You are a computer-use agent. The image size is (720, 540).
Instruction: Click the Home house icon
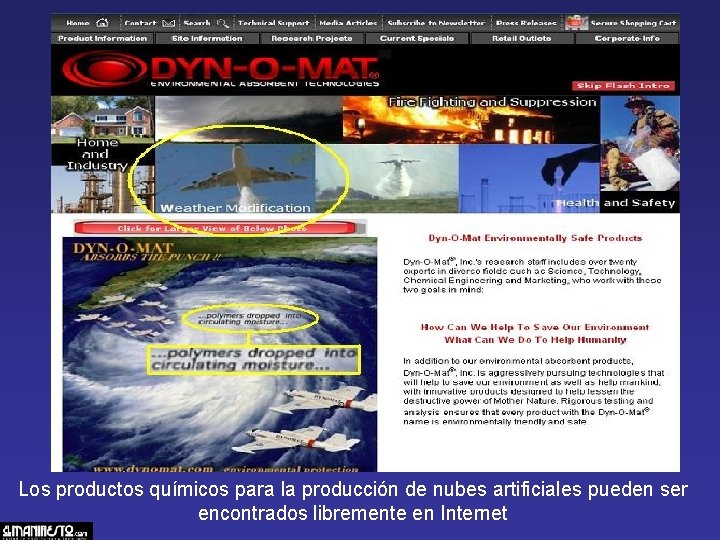[x=102, y=22]
